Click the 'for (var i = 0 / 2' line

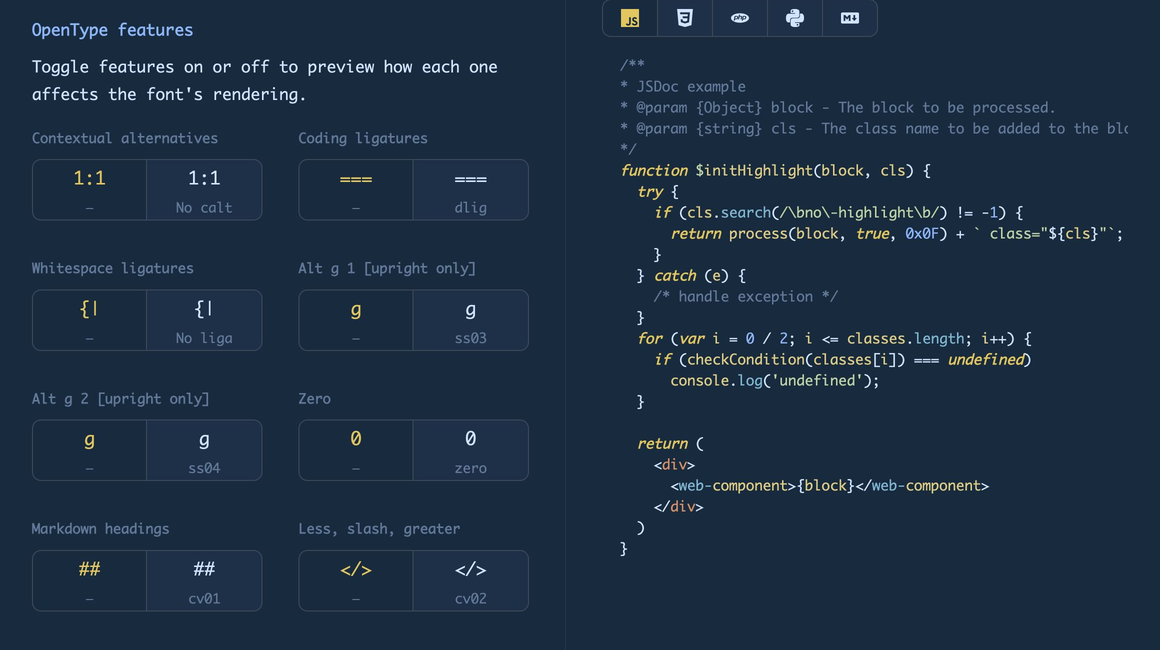(834, 339)
